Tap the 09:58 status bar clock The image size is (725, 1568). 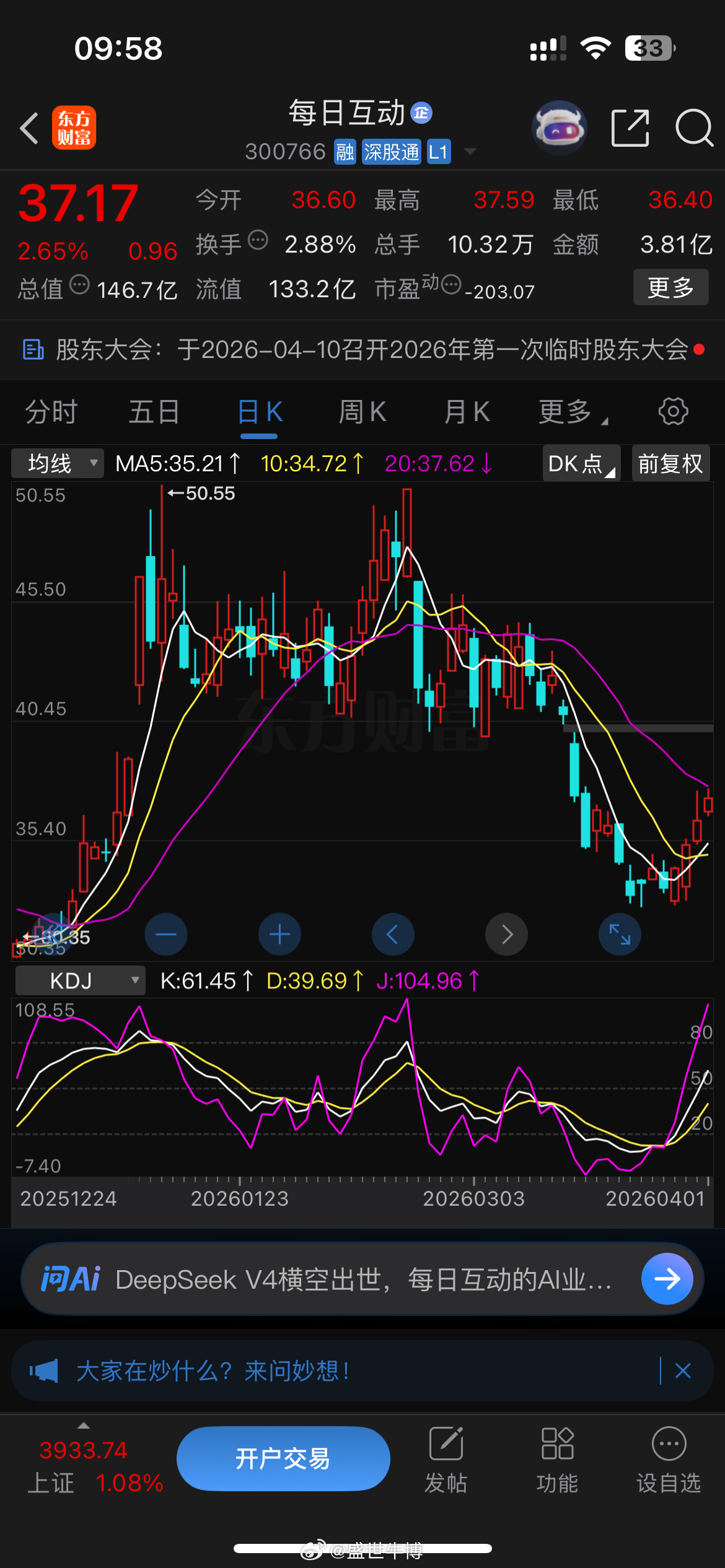pos(118,48)
